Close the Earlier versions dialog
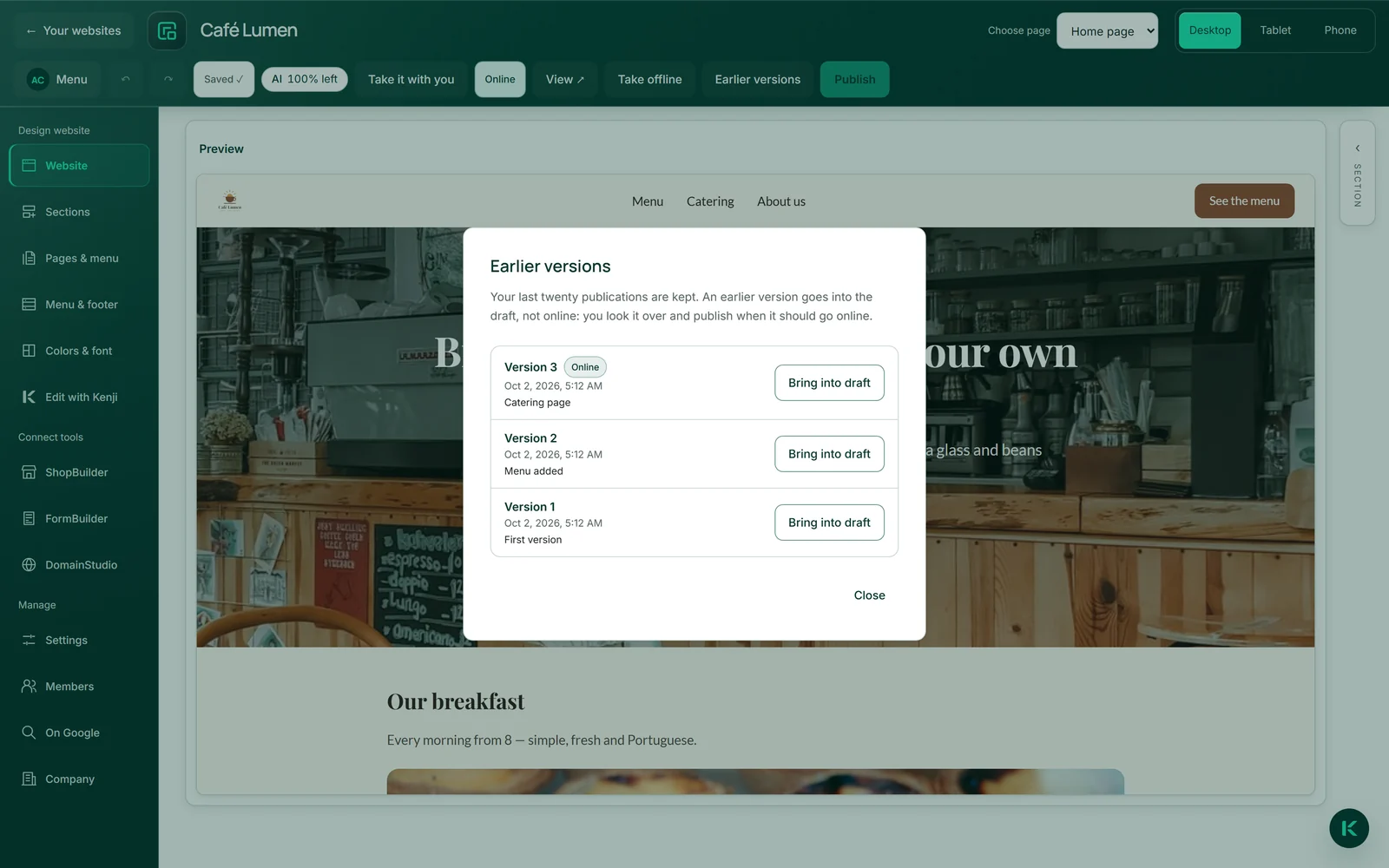 click(x=869, y=595)
